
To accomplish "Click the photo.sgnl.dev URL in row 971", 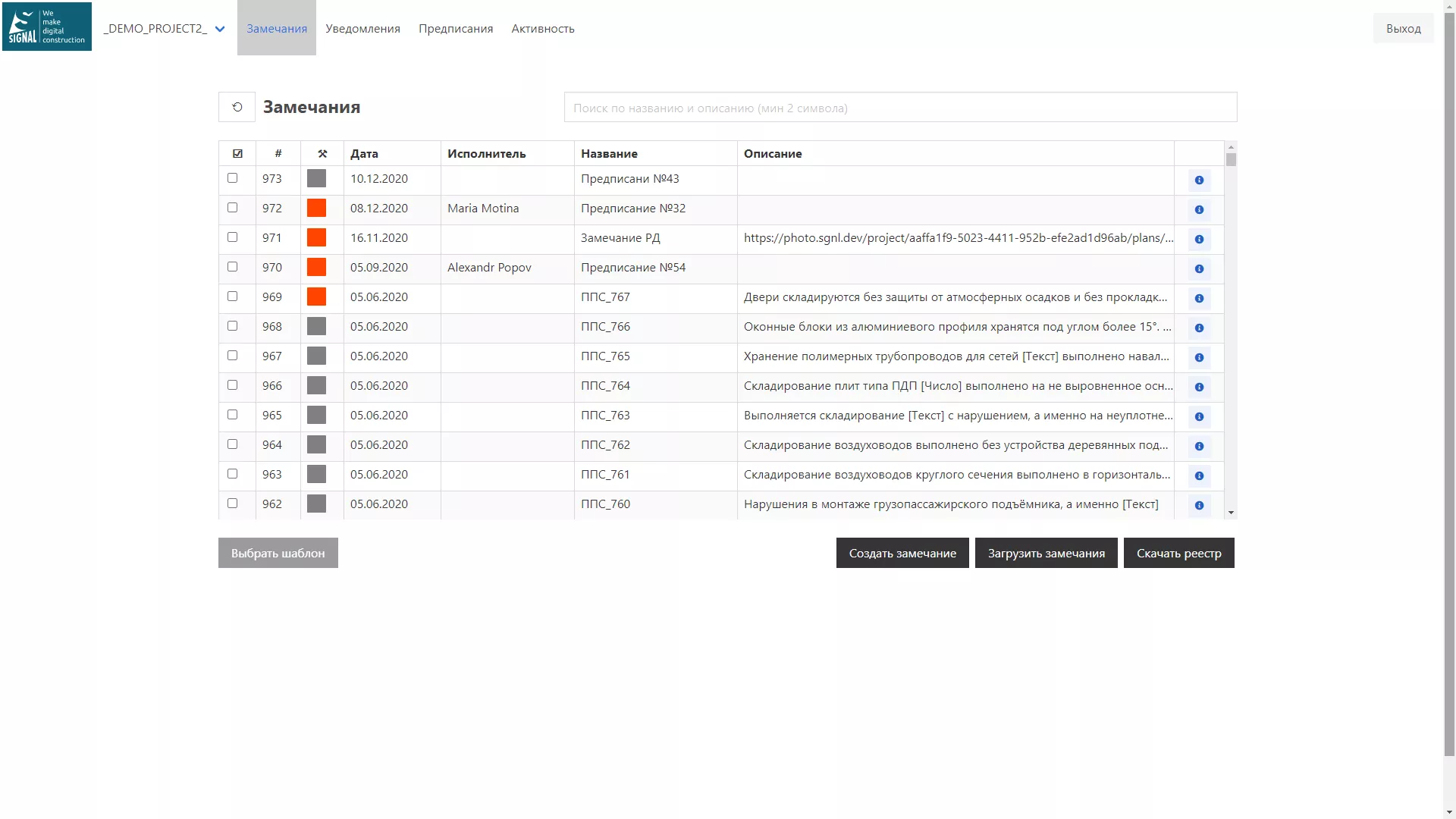I will point(958,237).
